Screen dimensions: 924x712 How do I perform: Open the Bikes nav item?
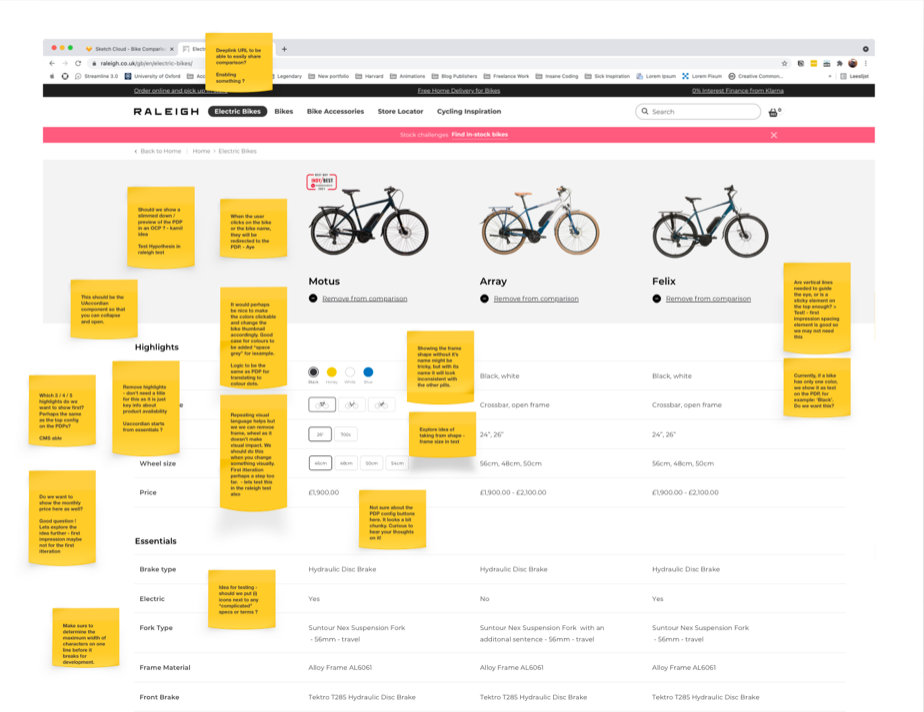point(283,111)
